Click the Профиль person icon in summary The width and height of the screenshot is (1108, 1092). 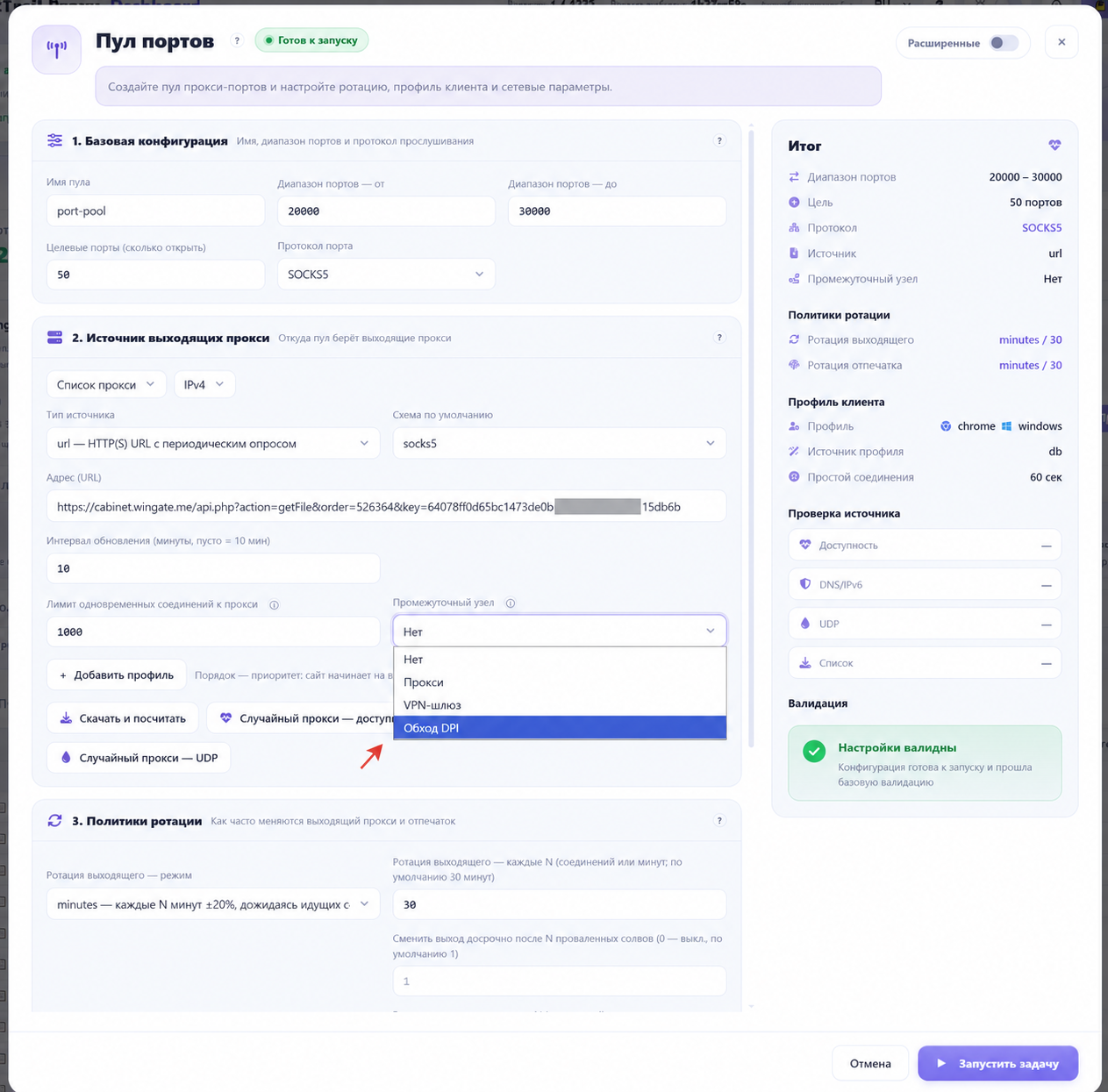click(794, 426)
